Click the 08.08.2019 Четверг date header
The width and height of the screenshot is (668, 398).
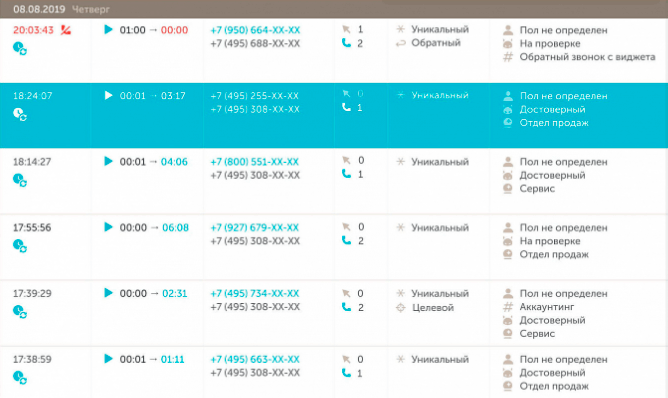click(x=61, y=9)
